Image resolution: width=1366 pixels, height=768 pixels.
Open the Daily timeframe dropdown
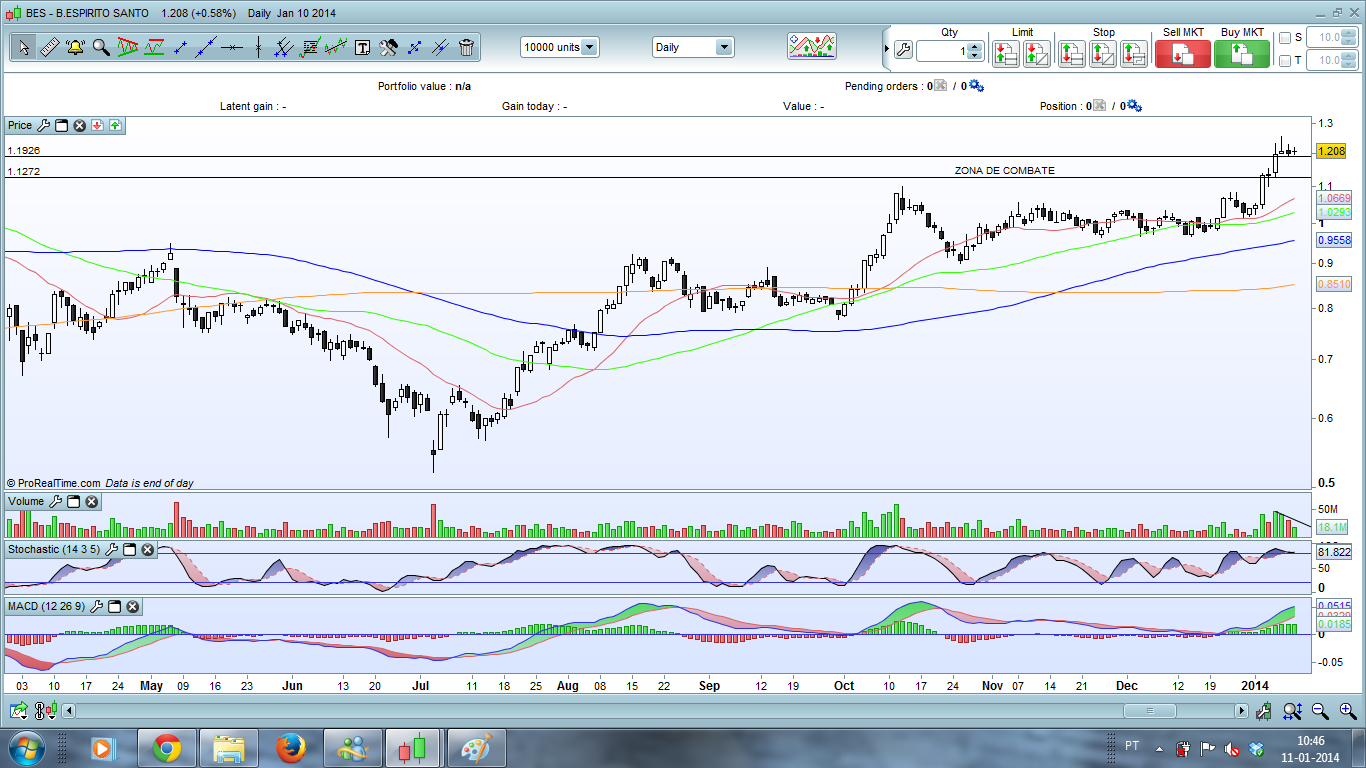(723, 47)
